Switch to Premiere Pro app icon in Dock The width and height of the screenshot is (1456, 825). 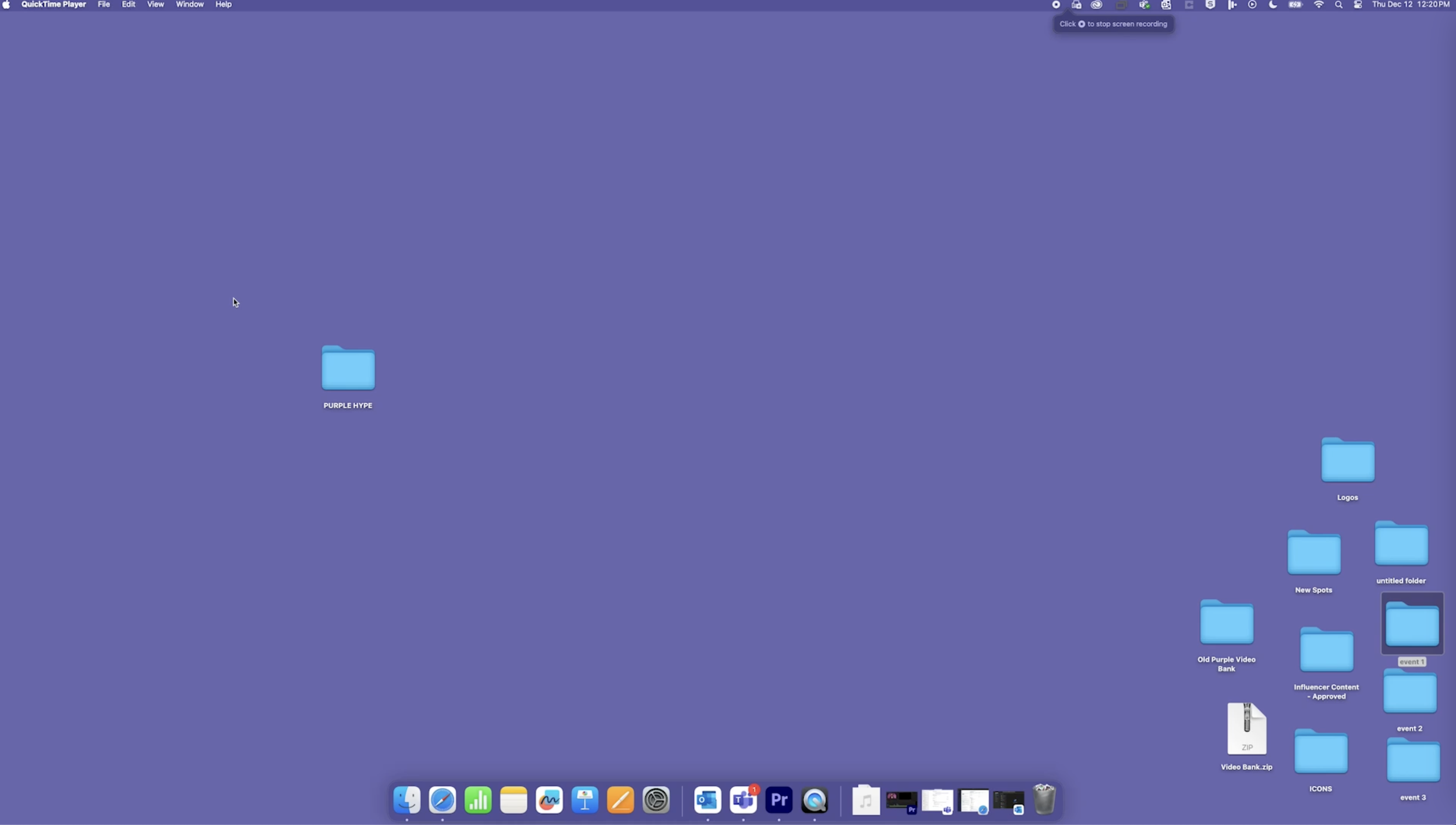pyautogui.click(x=779, y=800)
